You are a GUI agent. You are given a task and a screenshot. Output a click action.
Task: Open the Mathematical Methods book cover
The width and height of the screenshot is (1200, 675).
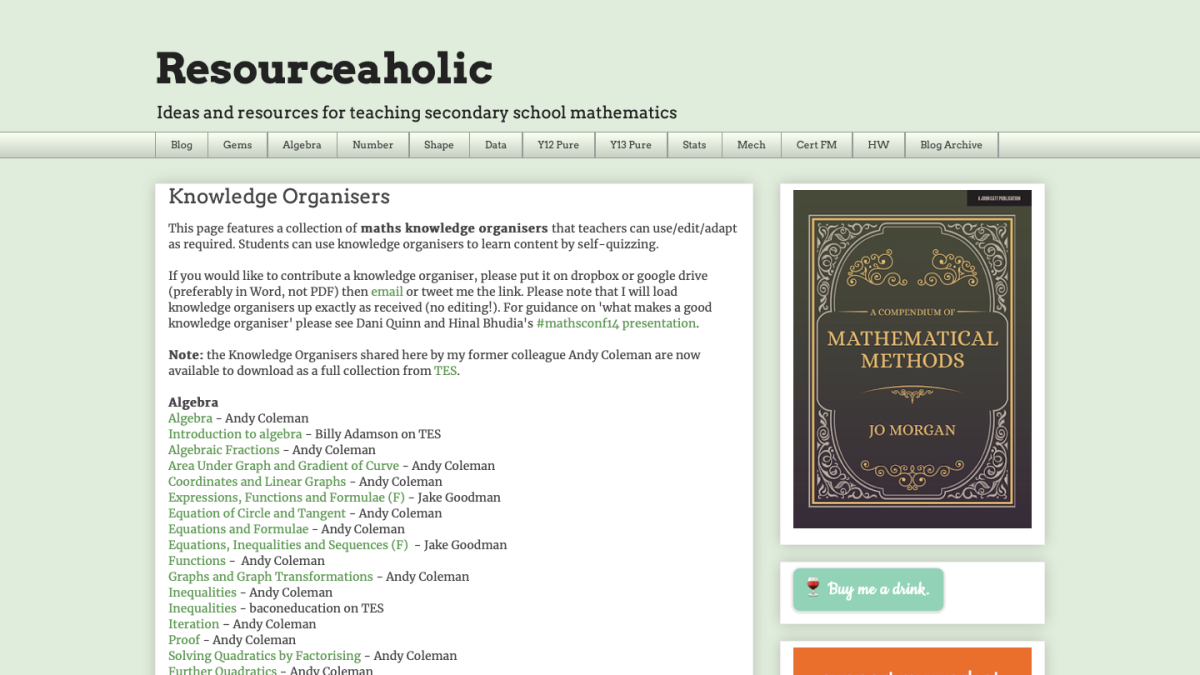click(x=911, y=359)
